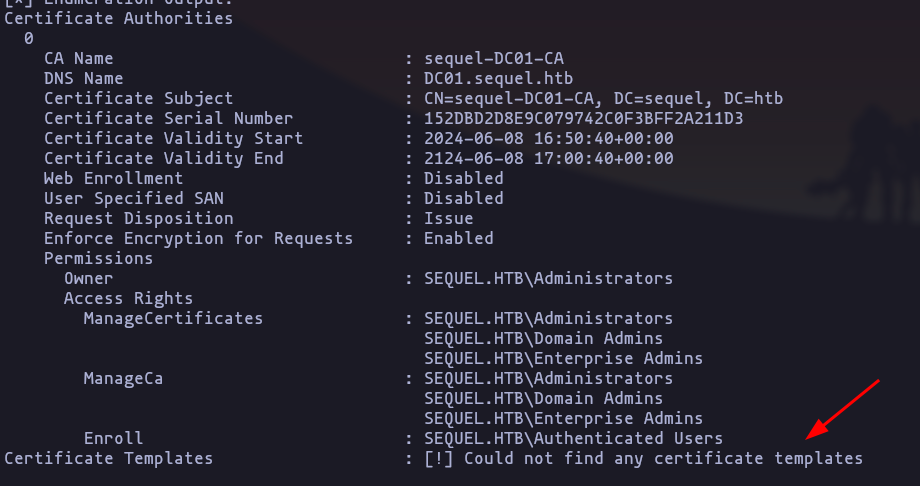Click the User Specified SAN Disabled value
920x486 pixels.
point(464,198)
